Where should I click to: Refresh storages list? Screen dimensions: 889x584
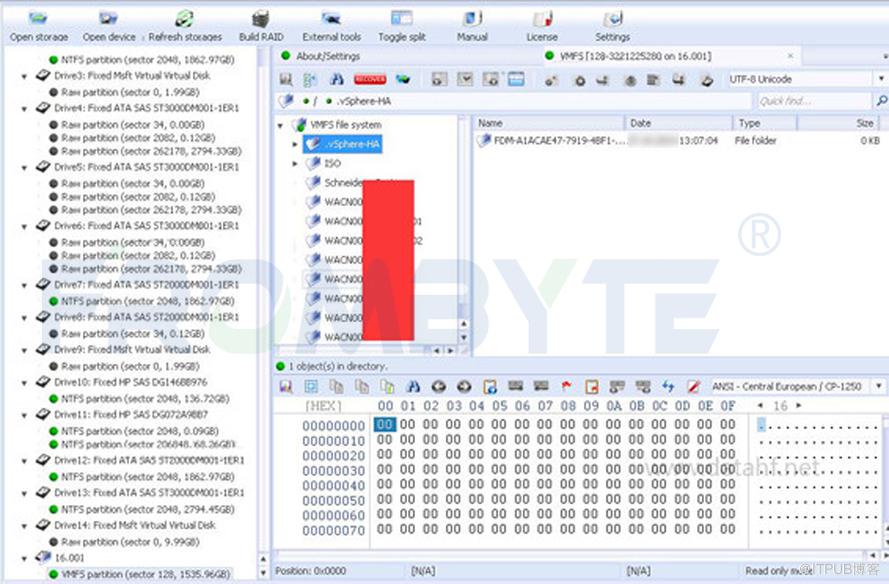pyautogui.click(x=185, y=27)
